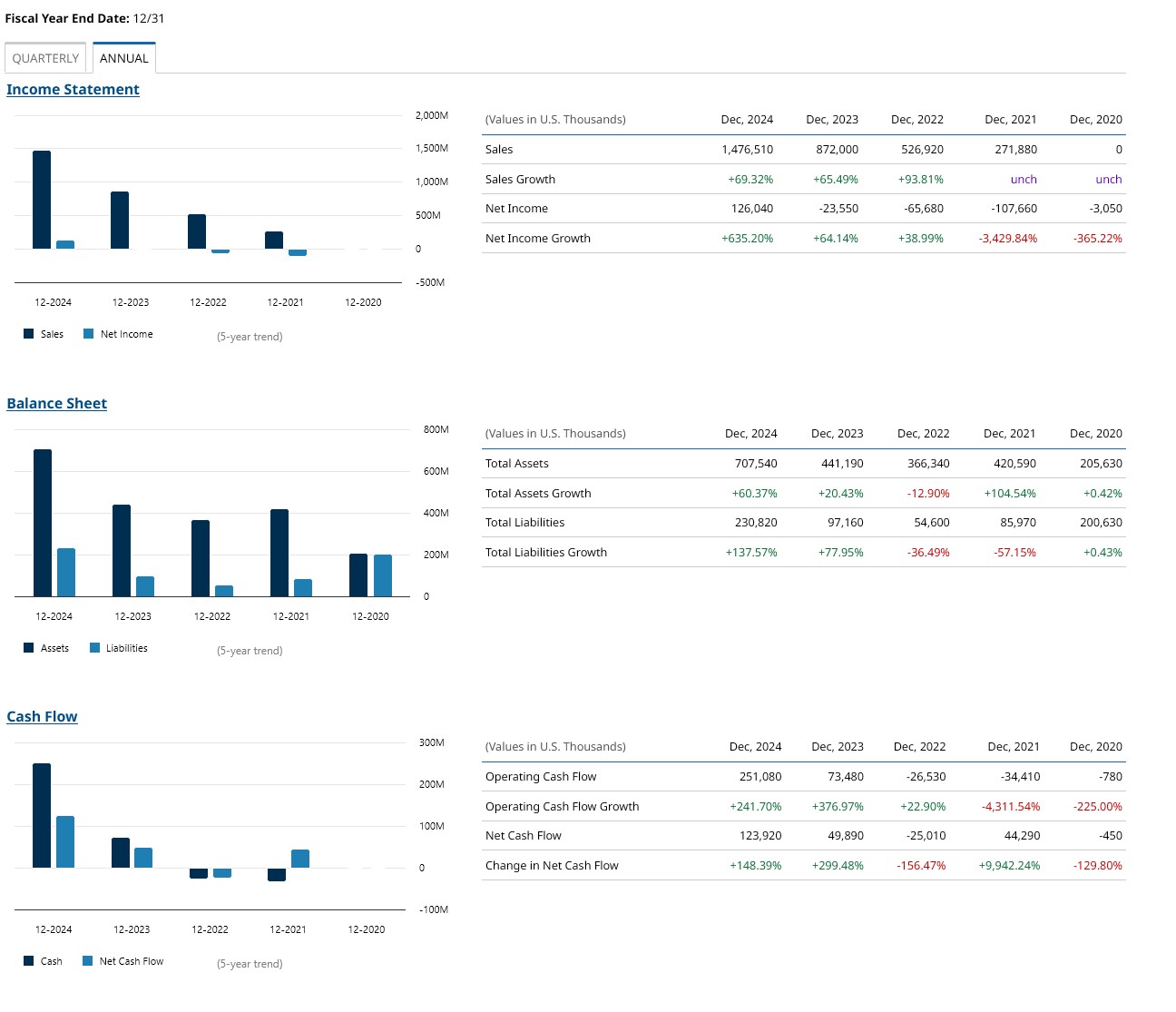Click Sales Growth +69.32%

[x=750, y=180]
